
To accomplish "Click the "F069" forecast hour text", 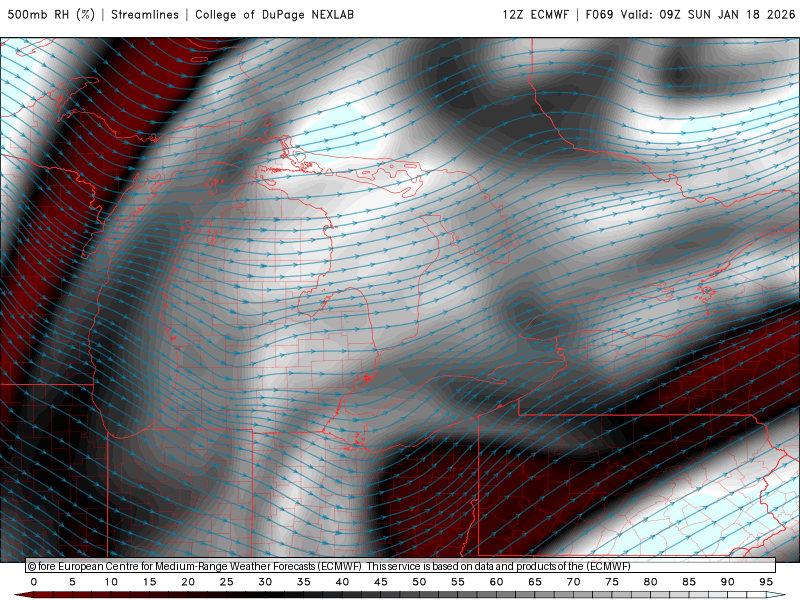I will click(x=599, y=15).
